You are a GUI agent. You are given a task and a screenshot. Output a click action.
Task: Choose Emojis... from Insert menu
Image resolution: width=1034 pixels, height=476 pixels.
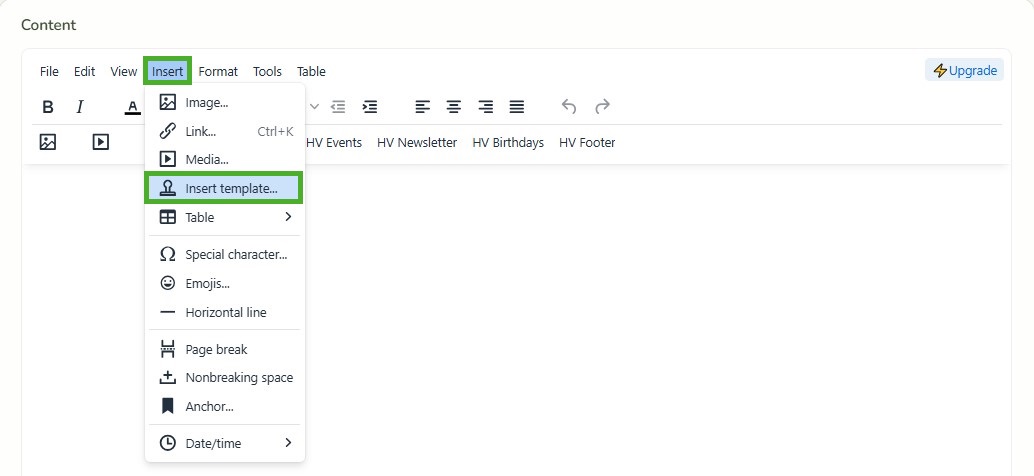[224, 283]
